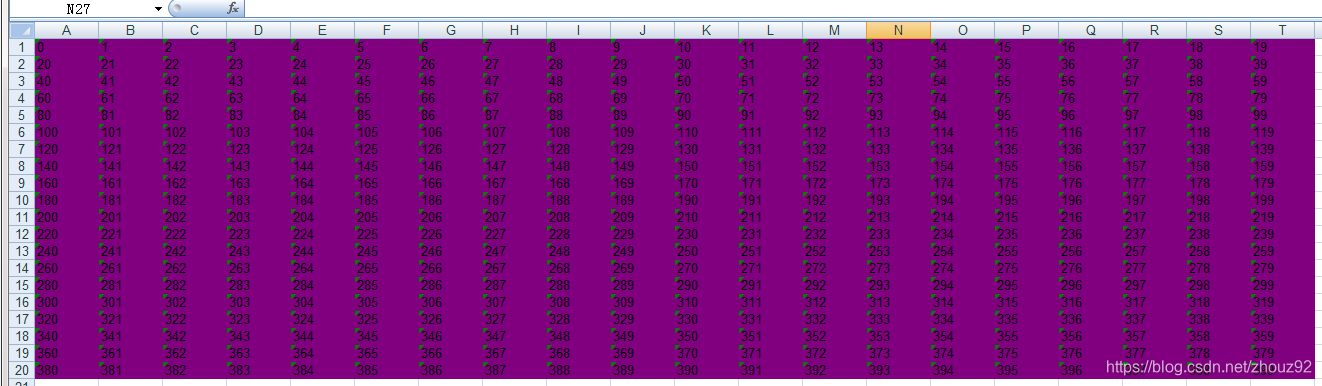Select column G header
The height and width of the screenshot is (386, 1322).
pyautogui.click(x=450, y=31)
